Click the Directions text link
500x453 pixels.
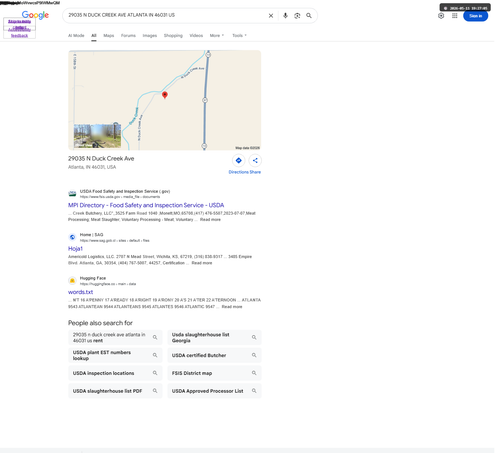tap(238, 172)
